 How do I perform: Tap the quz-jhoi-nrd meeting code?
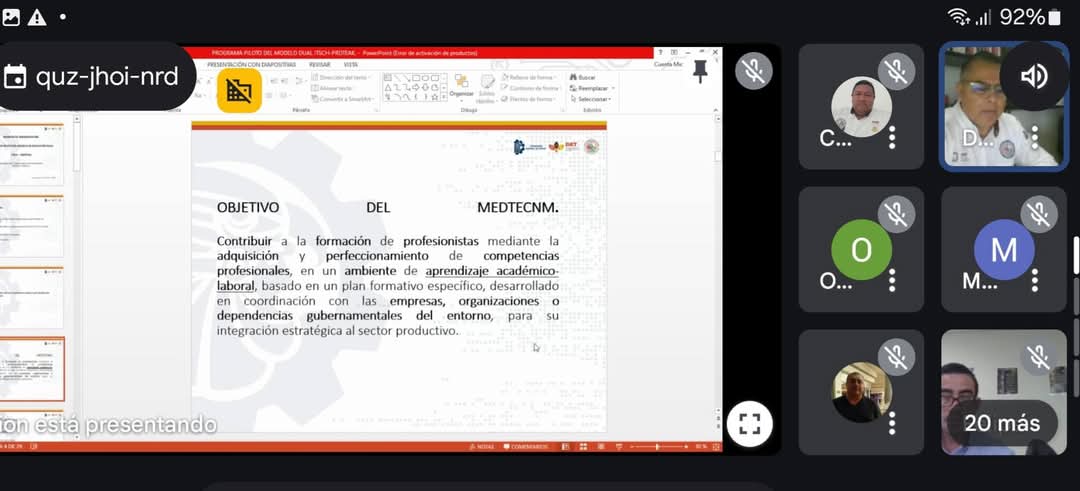click(107, 77)
